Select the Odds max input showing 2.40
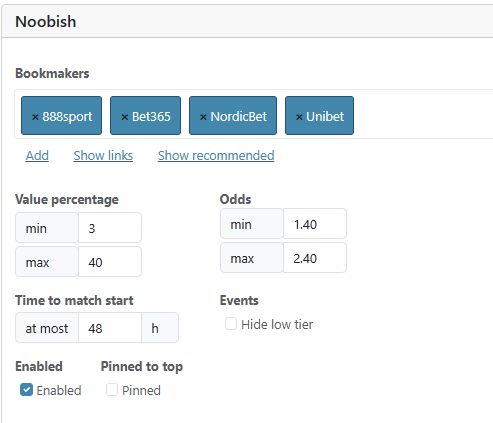Viewport: 493px width, 423px height. tap(315, 258)
